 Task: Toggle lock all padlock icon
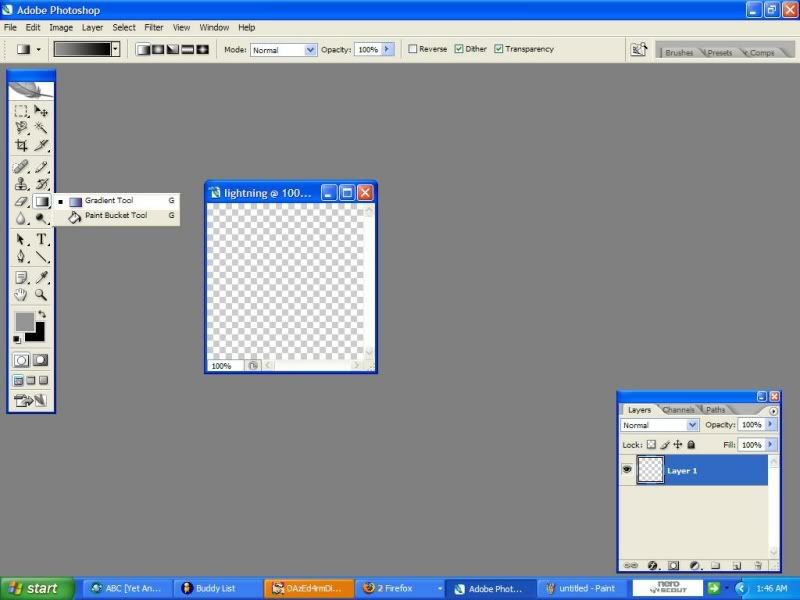point(691,445)
